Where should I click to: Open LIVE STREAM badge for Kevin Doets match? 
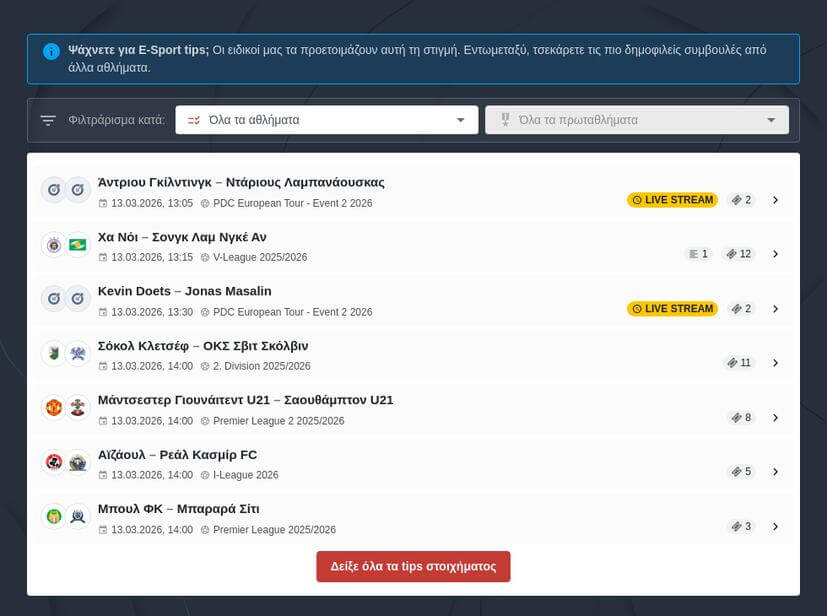pyautogui.click(x=672, y=309)
